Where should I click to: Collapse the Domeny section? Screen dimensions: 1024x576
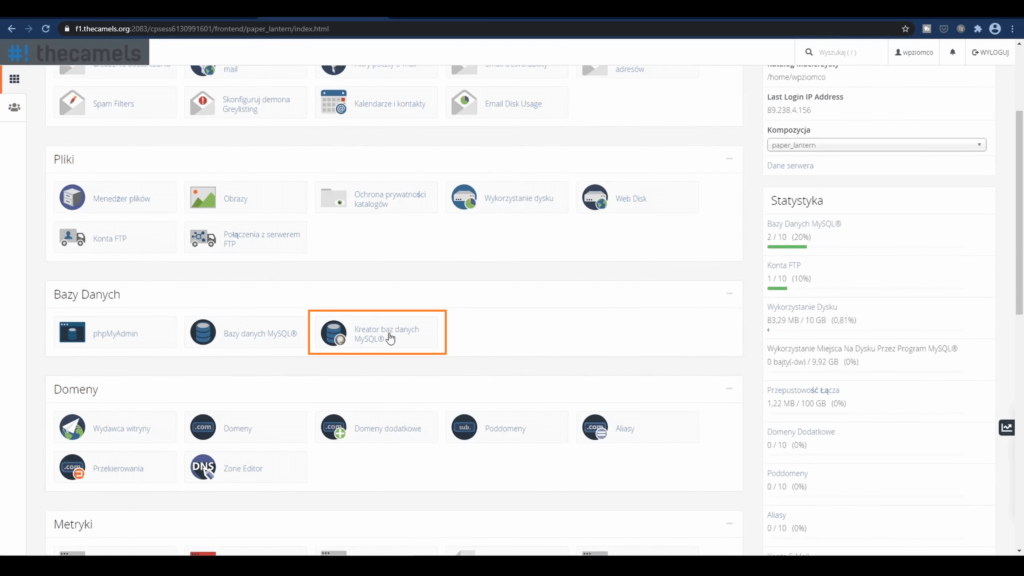[729, 389]
